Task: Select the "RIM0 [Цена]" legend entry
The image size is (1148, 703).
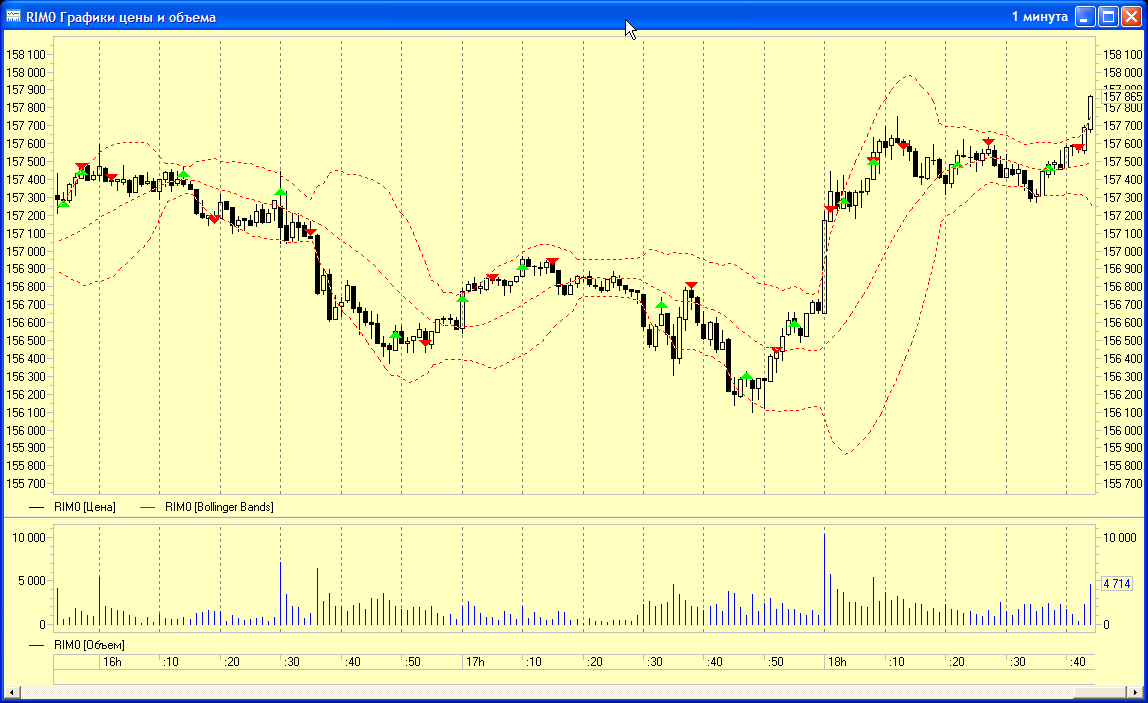Action: coord(85,507)
